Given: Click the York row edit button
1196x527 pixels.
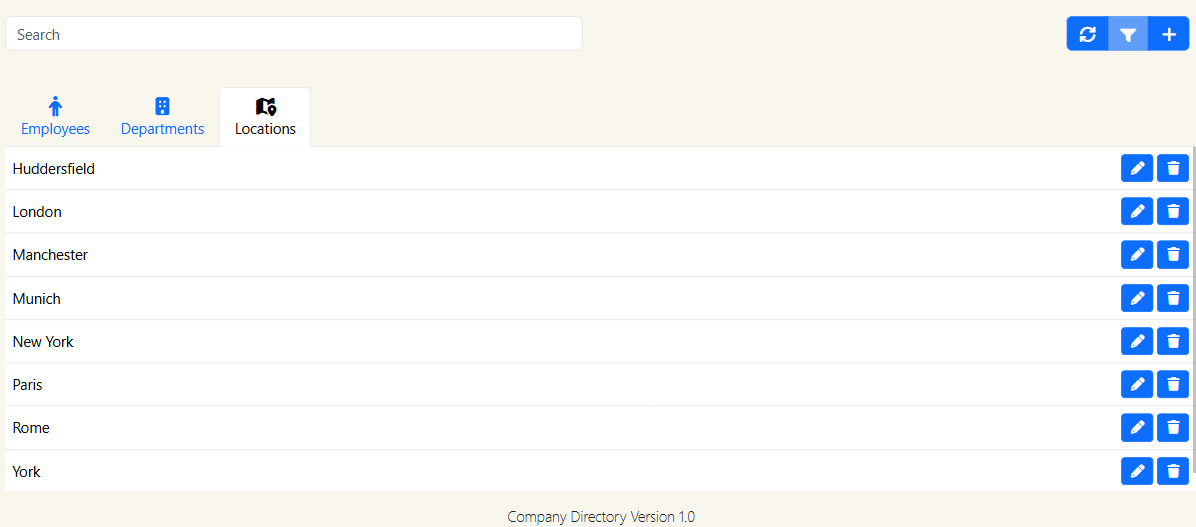Looking at the screenshot, I should 1137,471.
